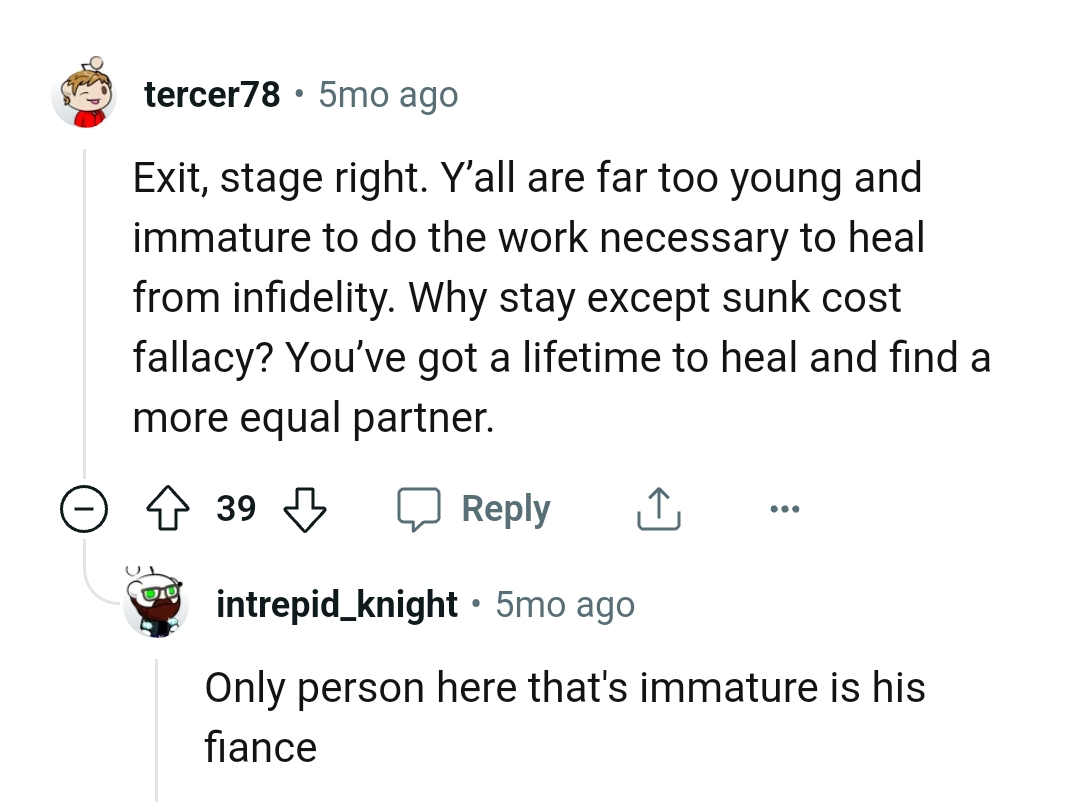
Task: Open intrepid_knight's profile link
Action: (x=337, y=603)
